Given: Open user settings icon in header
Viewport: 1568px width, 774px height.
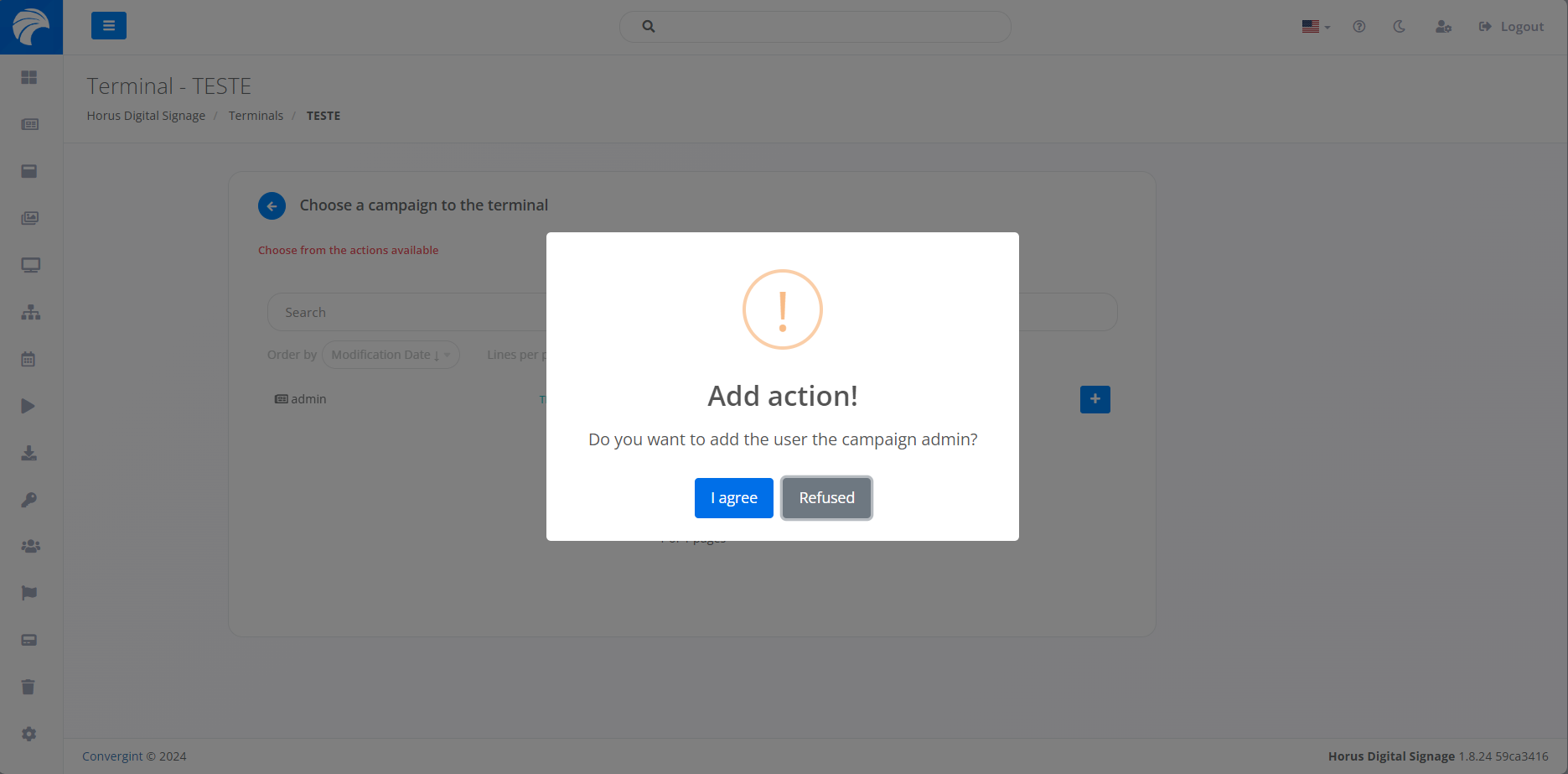Looking at the screenshot, I should (x=1442, y=27).
